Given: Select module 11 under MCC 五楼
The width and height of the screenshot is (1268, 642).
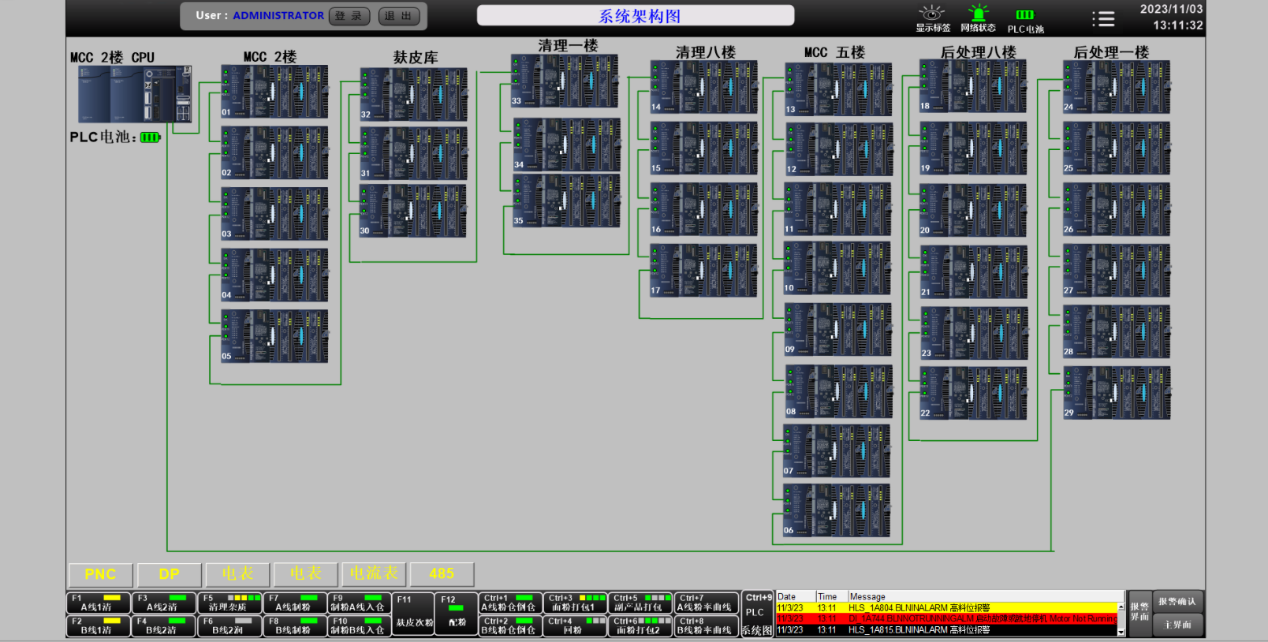Looking at the screenshot, I should pos(836,208).
